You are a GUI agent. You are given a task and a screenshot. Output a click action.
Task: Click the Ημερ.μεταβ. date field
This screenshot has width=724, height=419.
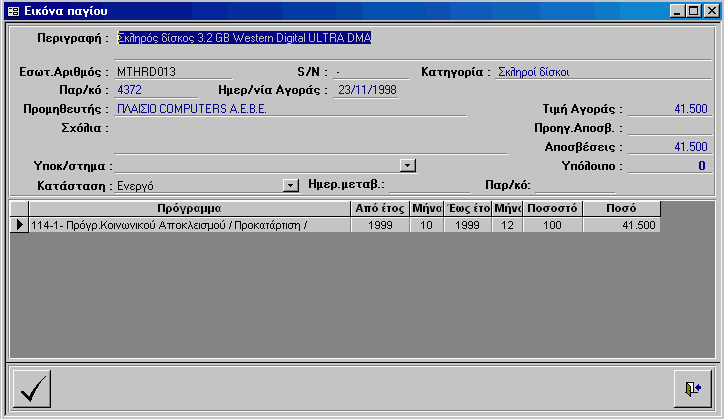click(428, 185)
